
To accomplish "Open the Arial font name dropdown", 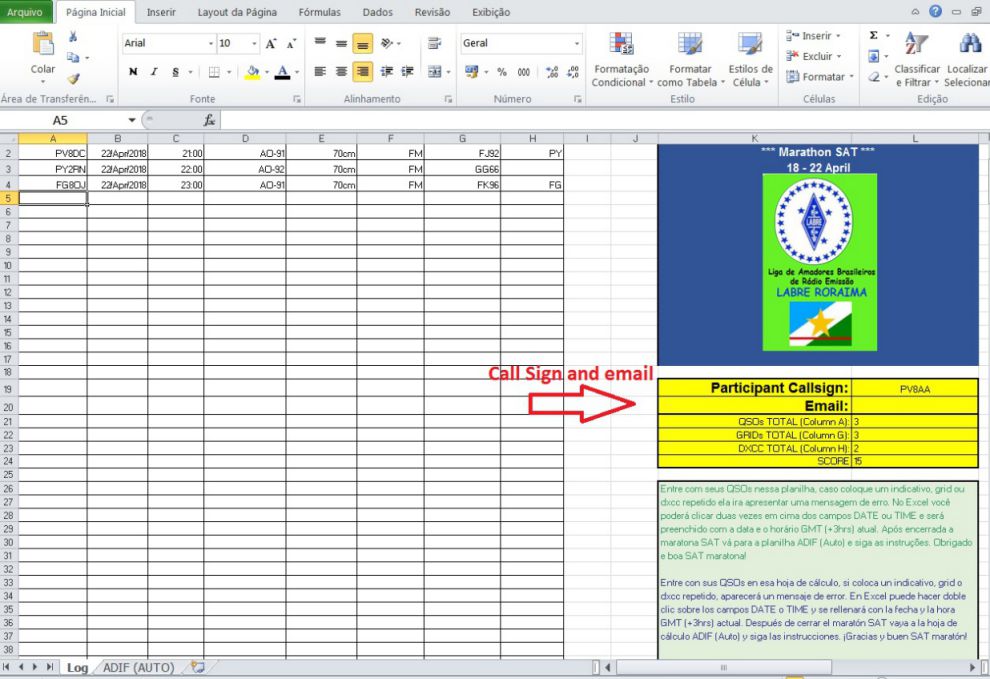I will pyautogui.click(x=211, y=44).
